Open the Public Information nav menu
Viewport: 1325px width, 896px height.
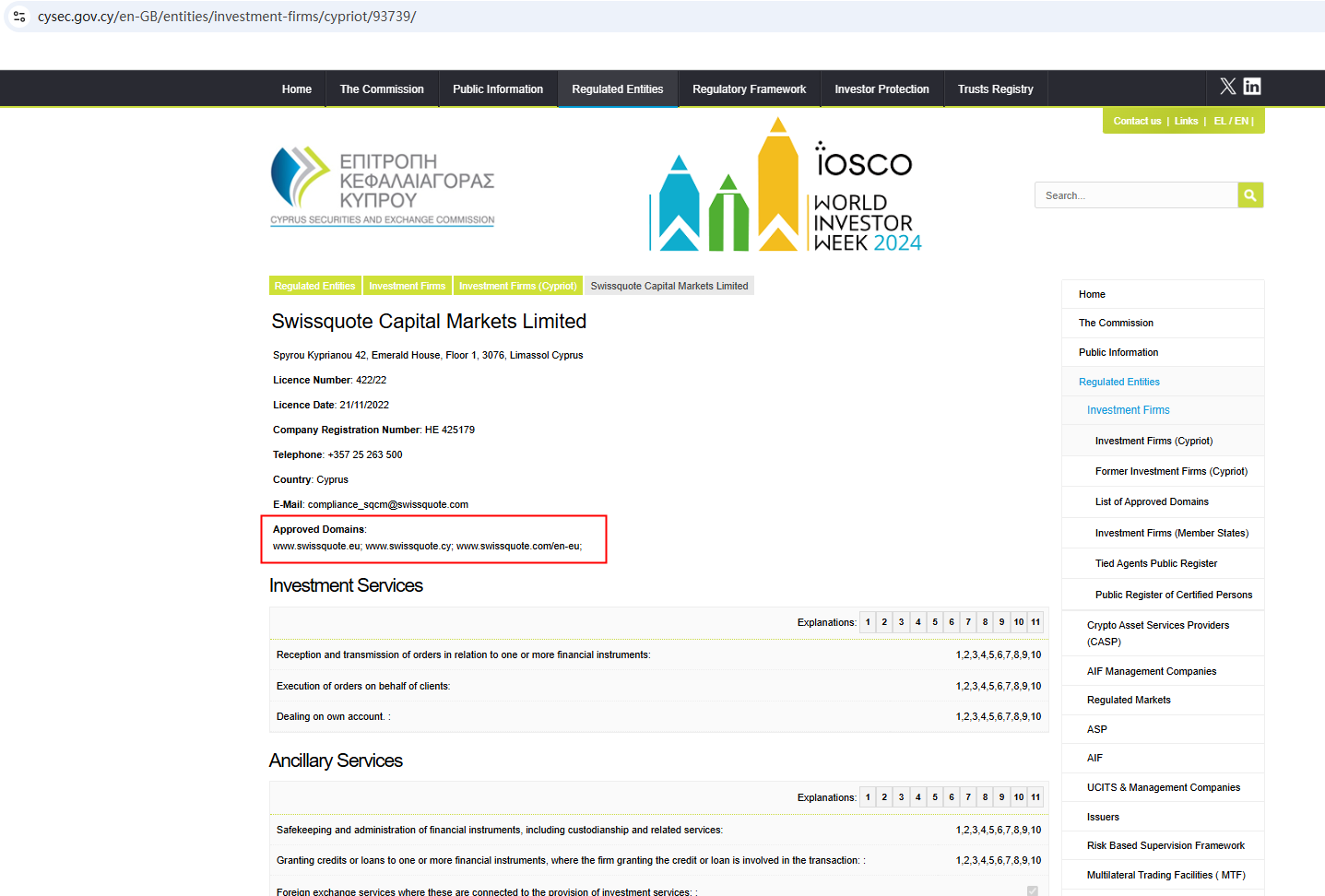(497, 89)
